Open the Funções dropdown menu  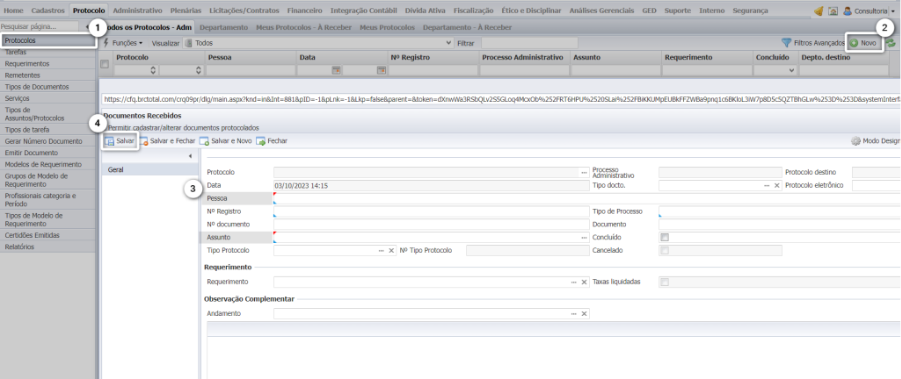(123, 43)
